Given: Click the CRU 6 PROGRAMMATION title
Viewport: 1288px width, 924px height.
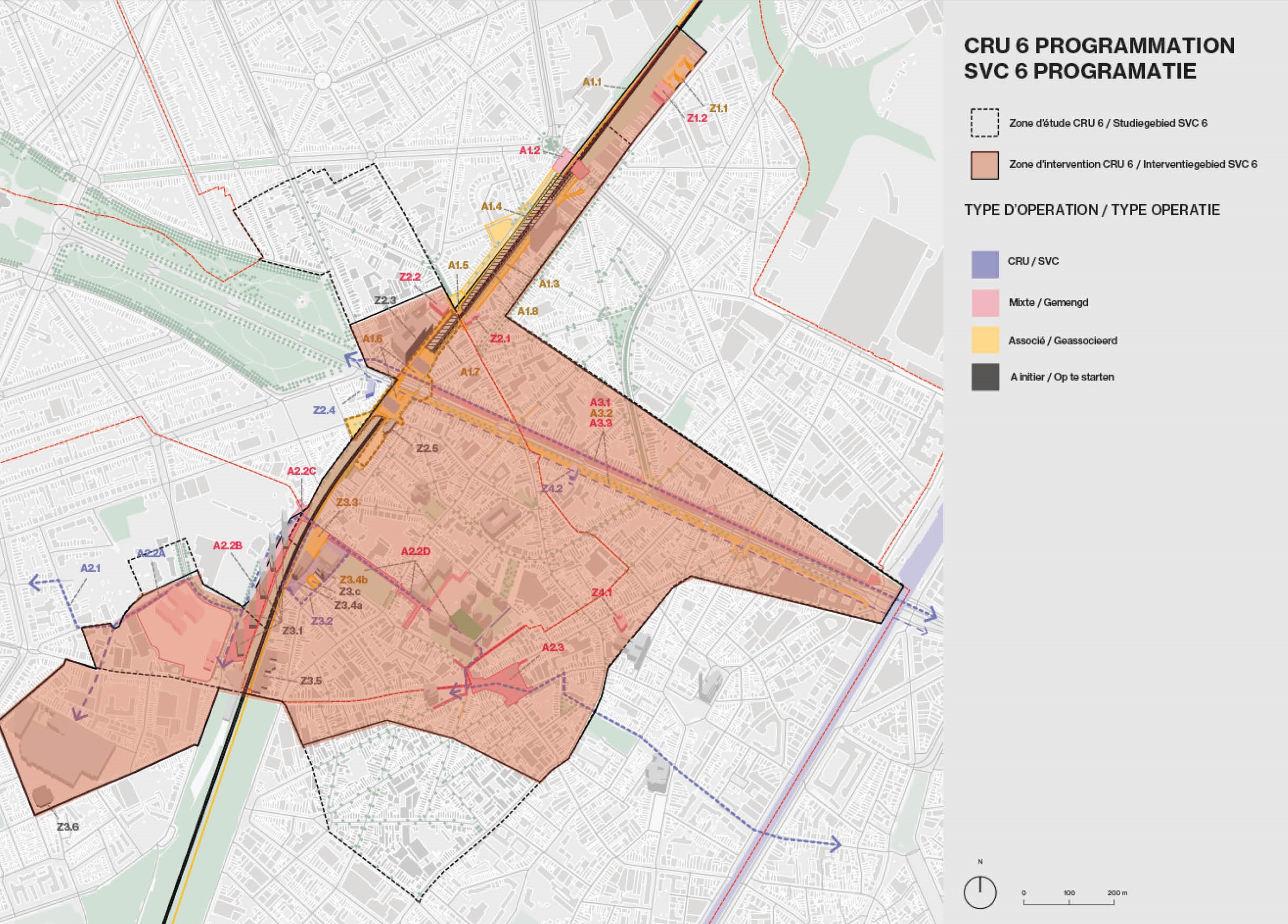Looking at the screenshot, I should (x=1099, y=46).
